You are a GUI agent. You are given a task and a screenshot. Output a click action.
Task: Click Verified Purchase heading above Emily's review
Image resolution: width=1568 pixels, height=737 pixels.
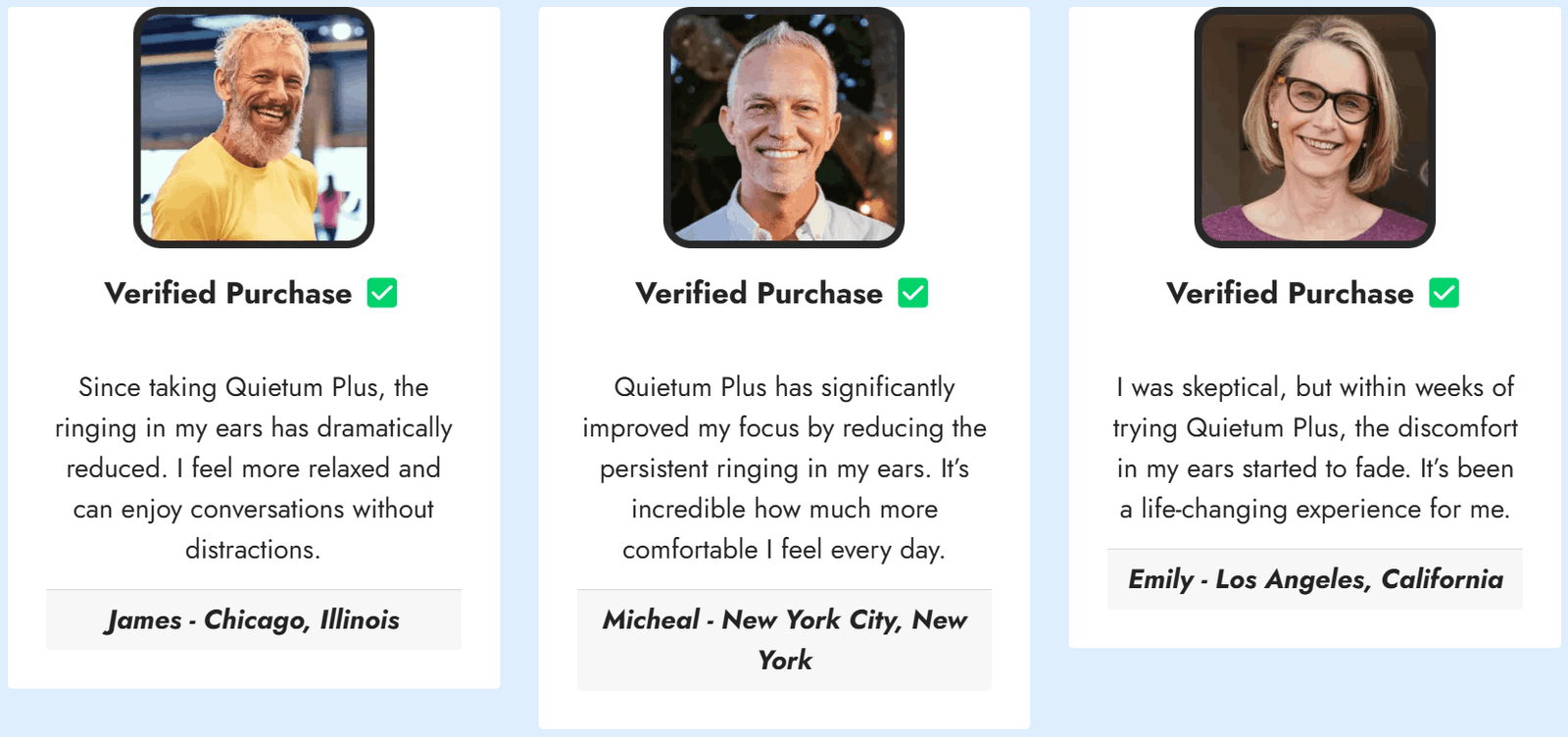[x=1290, y=293]
